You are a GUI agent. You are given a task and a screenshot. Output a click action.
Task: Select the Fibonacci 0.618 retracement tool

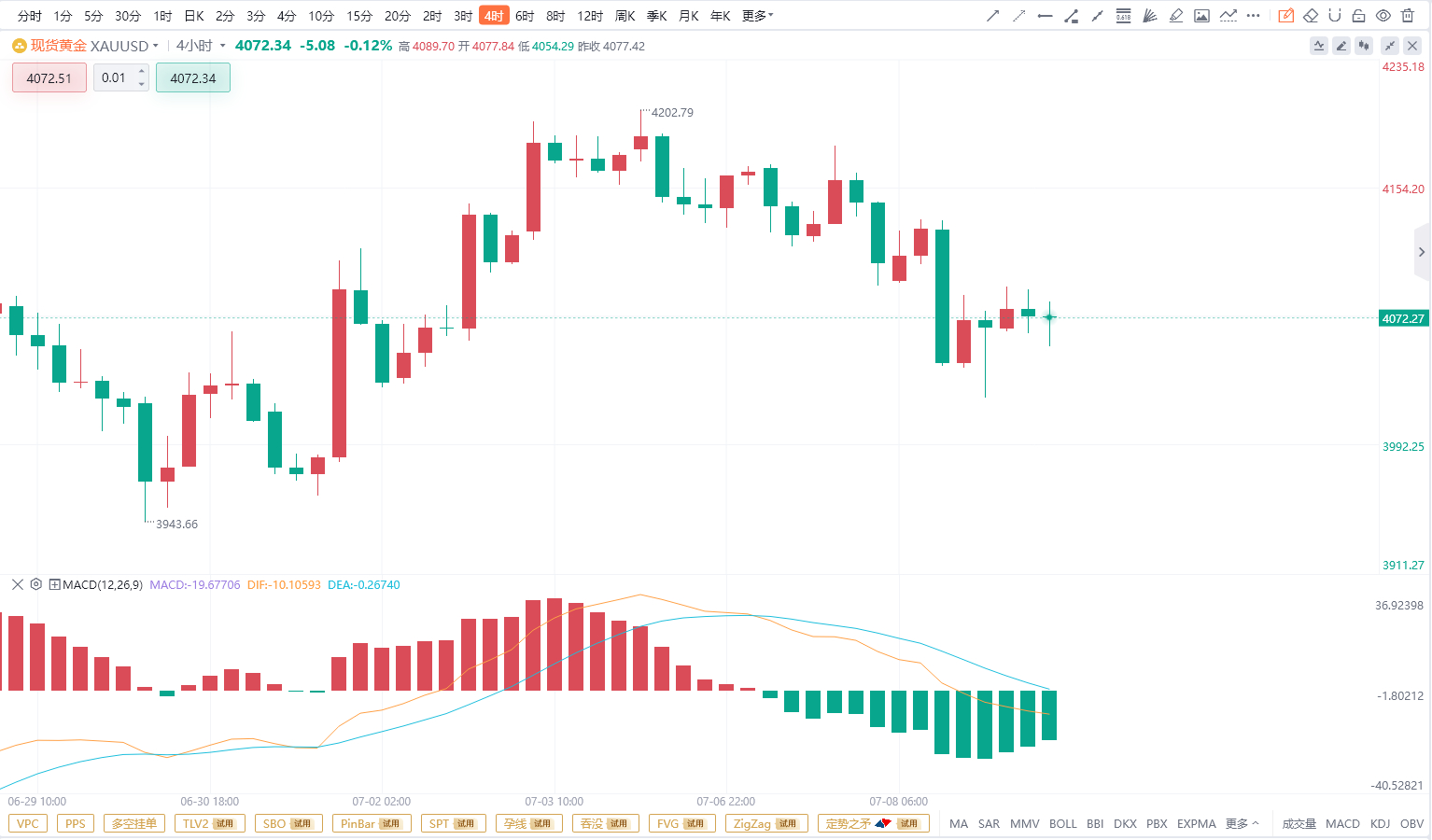[x=1123, y=16]
